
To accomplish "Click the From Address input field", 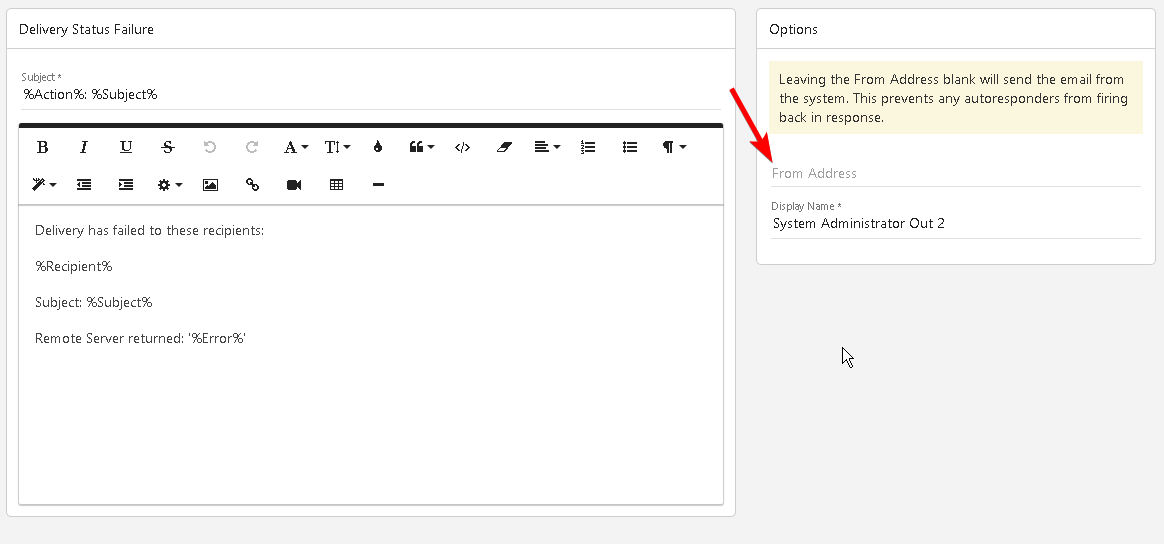I will coord(955,173).
